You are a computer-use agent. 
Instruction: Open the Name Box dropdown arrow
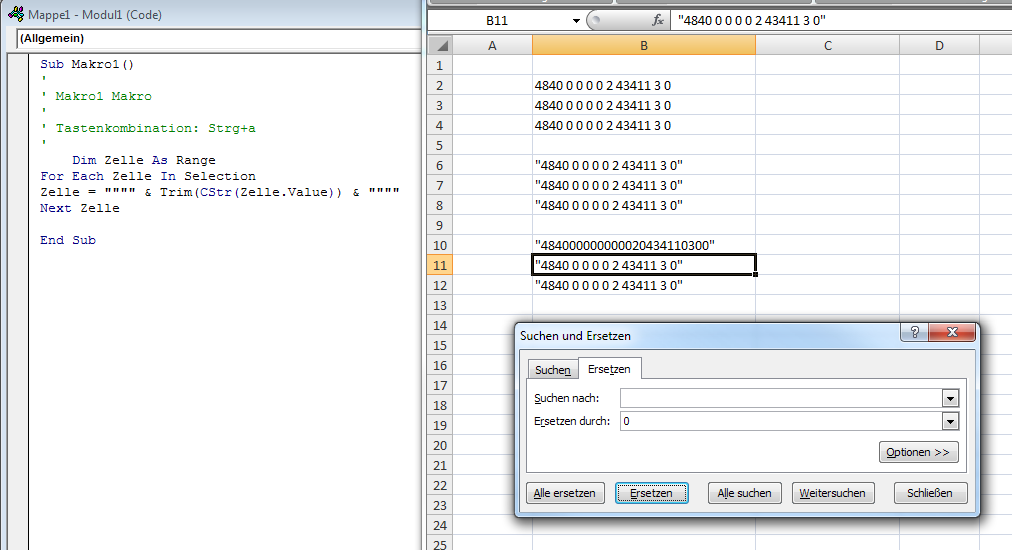tap(576, 21)
